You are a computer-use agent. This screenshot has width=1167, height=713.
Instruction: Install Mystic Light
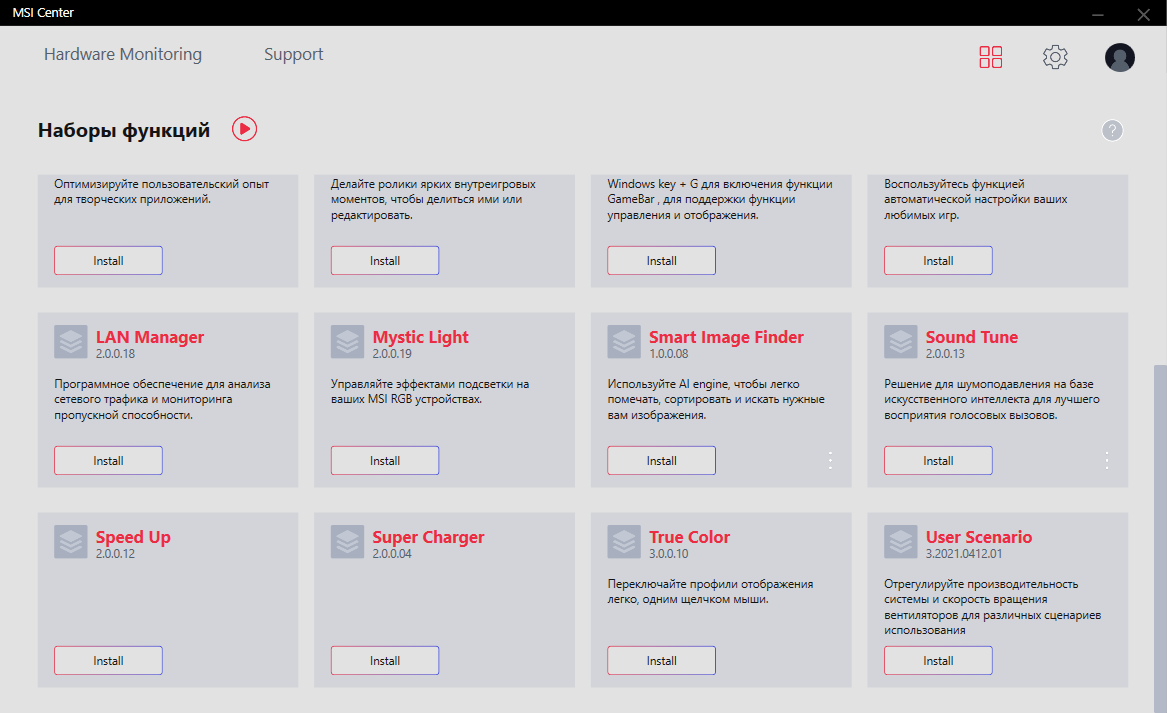click(385, 461)
